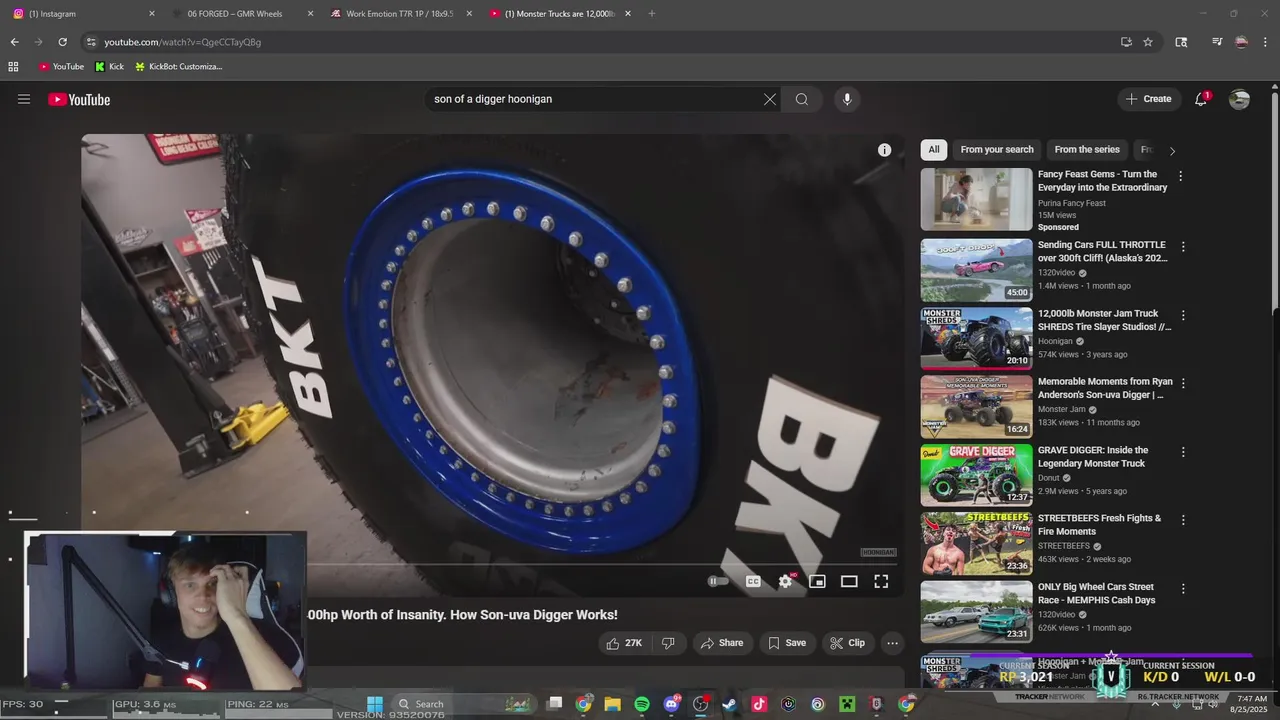1280x720 pixels.
Task: Open more actions ellipsis under video
Action: point(893,643)
